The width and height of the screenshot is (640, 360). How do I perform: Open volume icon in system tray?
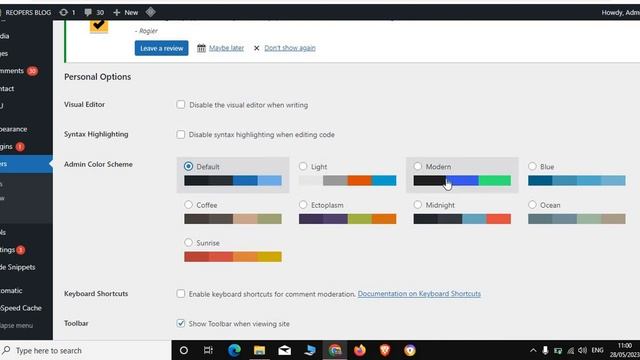click(582, 351)
